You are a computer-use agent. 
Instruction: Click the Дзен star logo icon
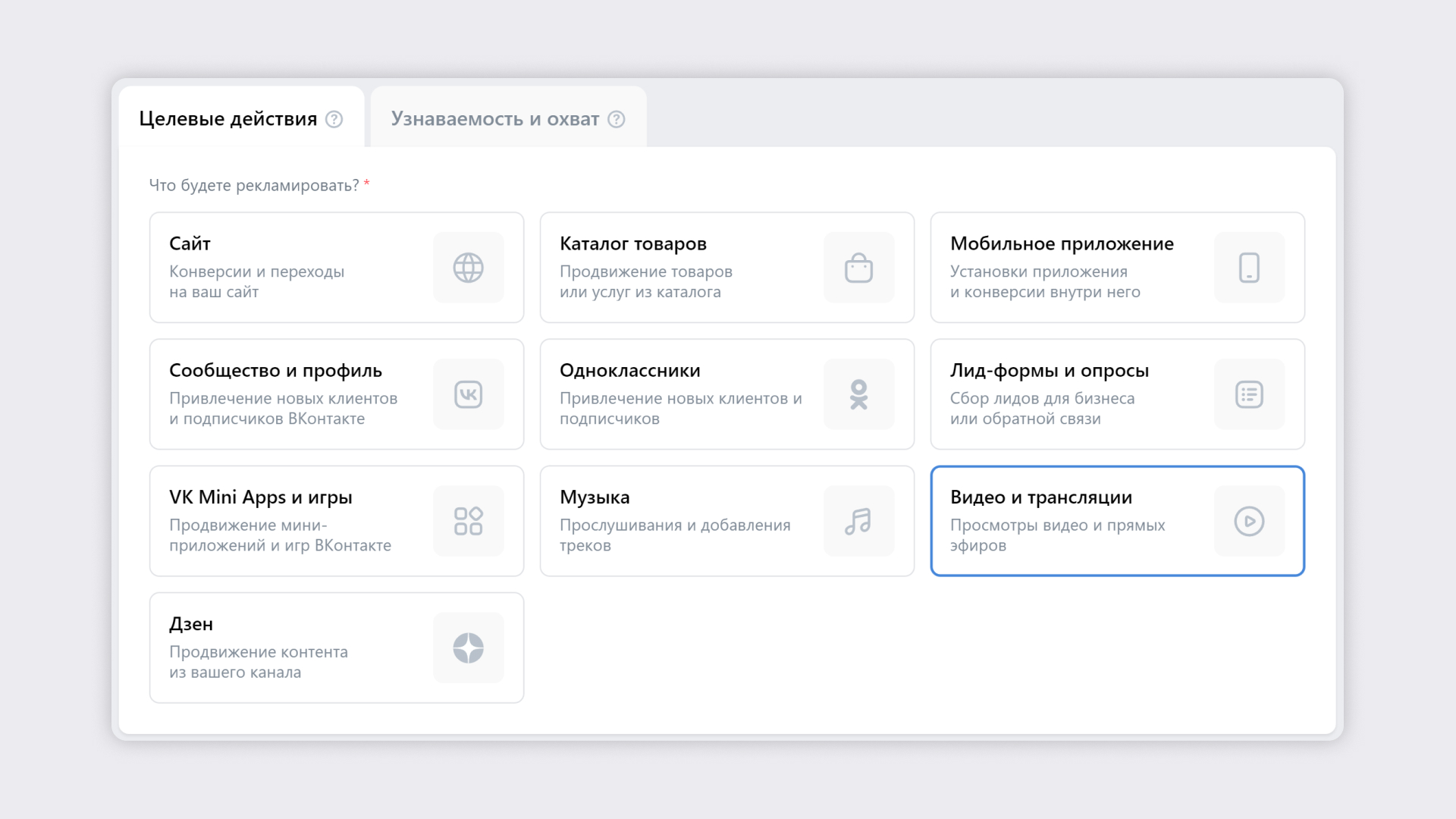(x=468, y=648)
